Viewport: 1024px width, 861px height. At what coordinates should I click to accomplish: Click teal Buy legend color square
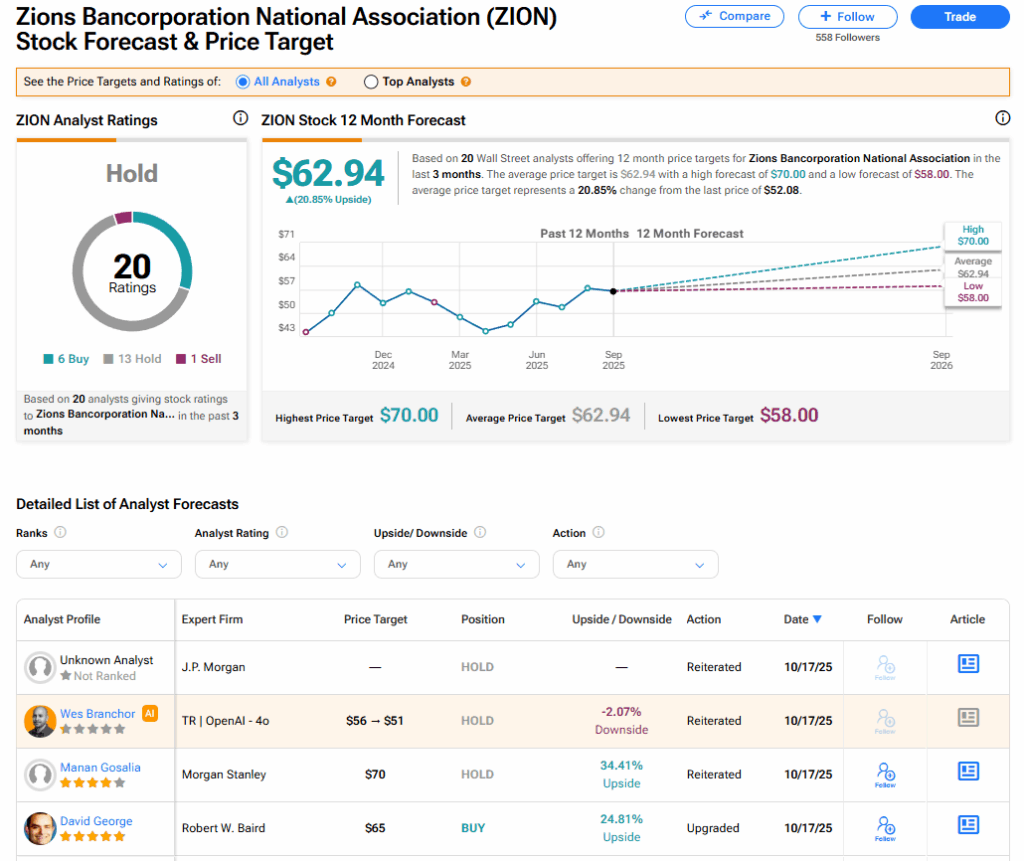point(48,359)
